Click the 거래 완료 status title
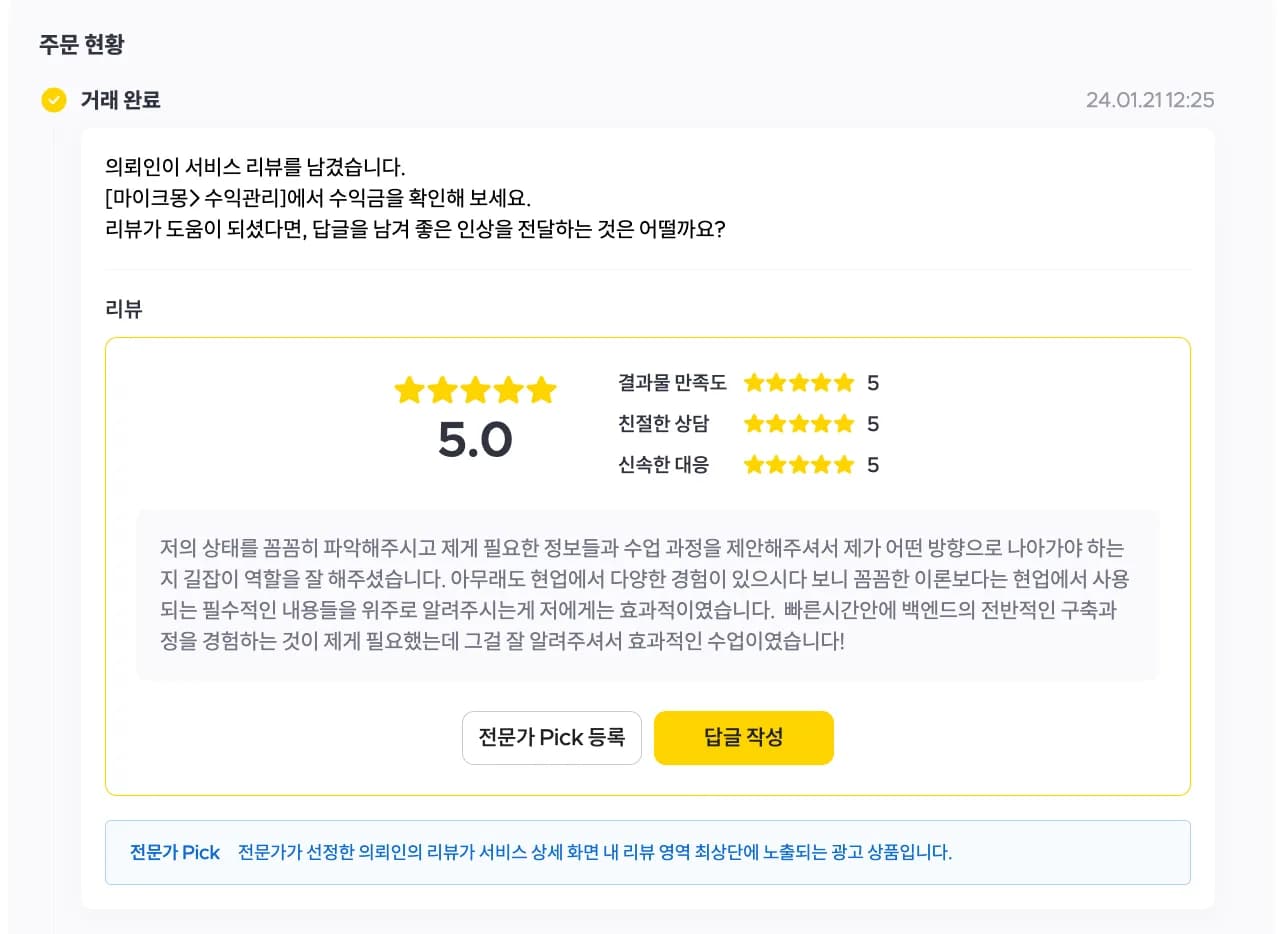The width and height of the screenshot is (1278, 934). tap(120, 100)
